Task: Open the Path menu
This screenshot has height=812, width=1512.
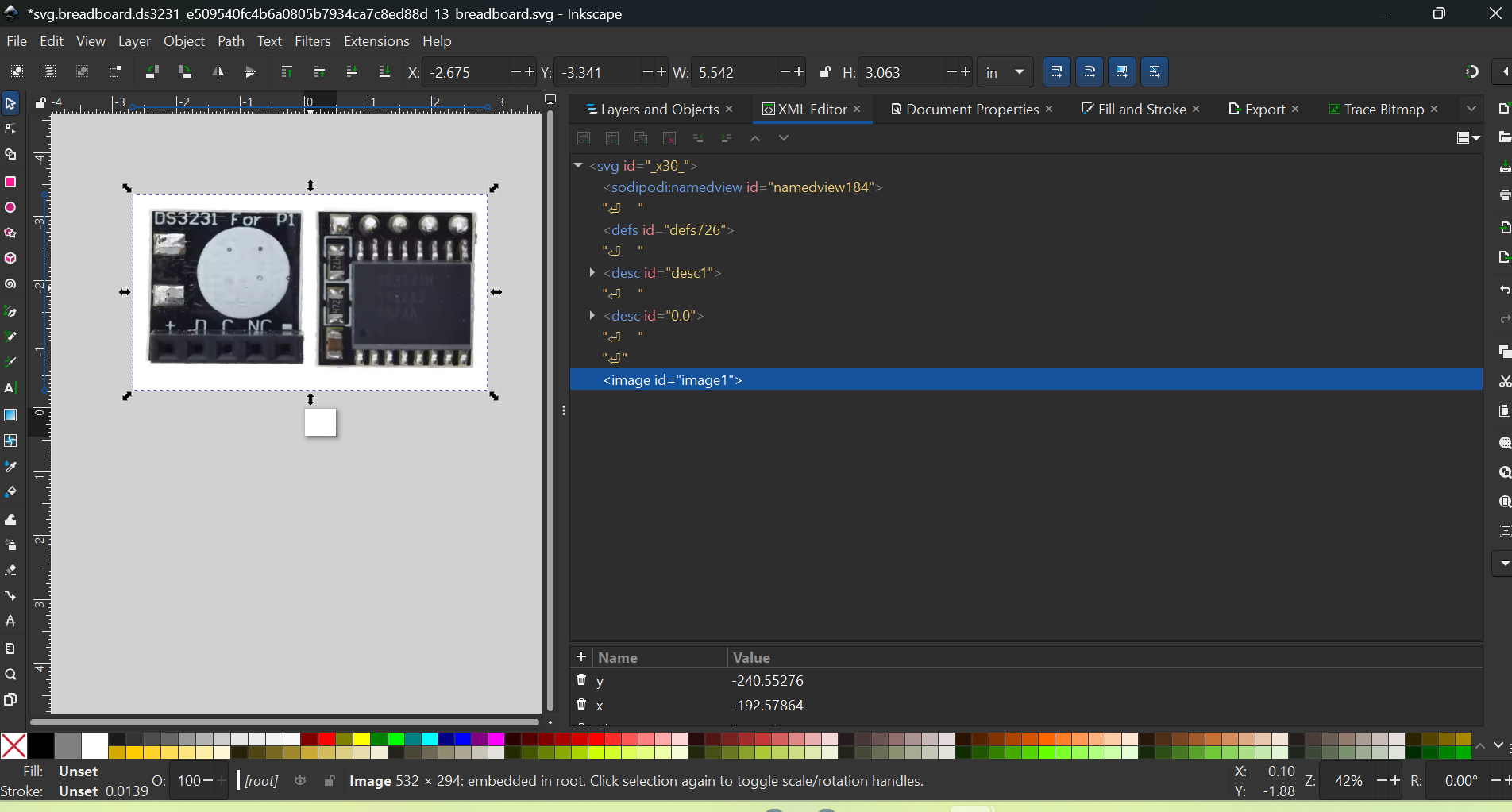Action: click(x=231, y=41)
